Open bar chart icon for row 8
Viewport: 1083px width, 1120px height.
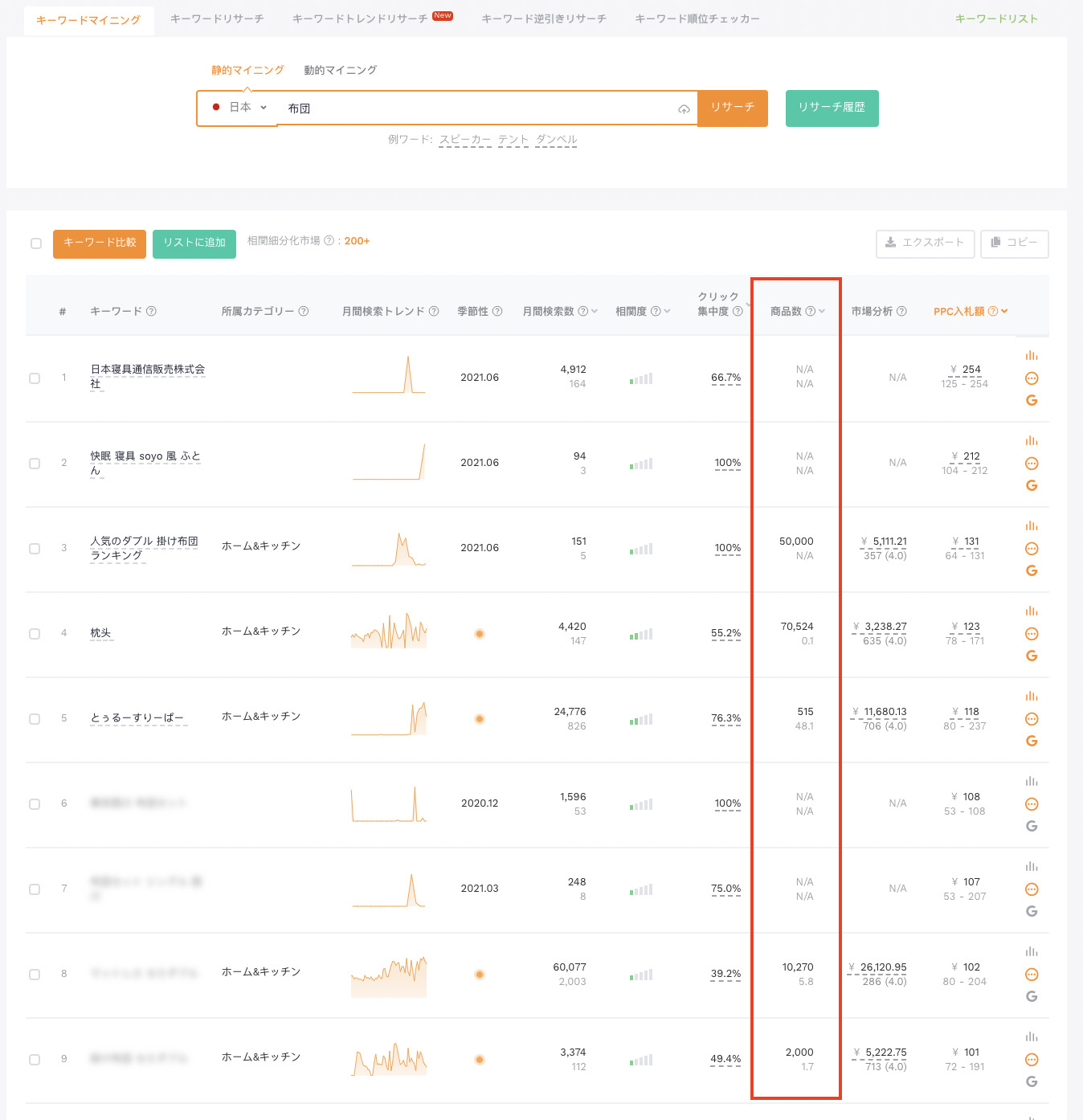click(1032, 951)
